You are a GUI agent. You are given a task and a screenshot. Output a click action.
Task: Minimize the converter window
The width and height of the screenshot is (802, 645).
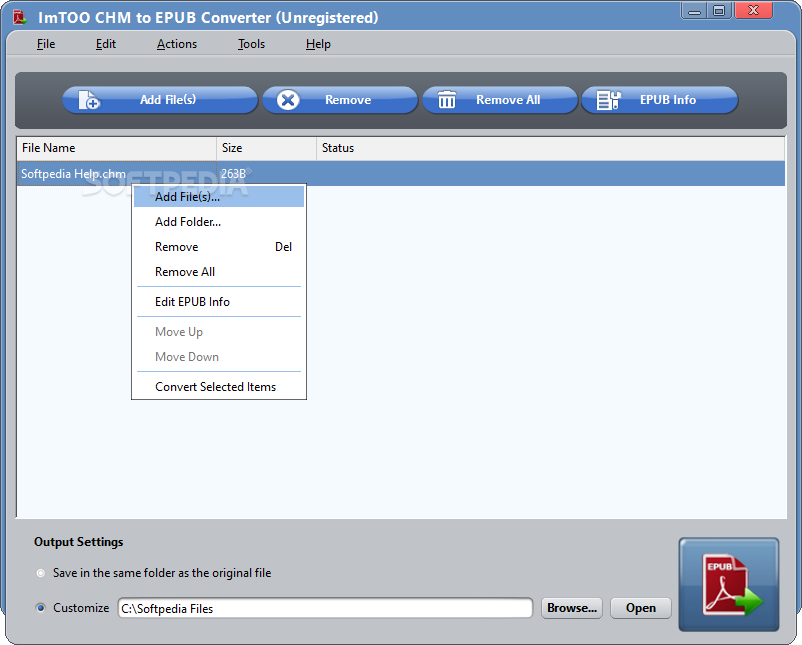tap(694, 11)
